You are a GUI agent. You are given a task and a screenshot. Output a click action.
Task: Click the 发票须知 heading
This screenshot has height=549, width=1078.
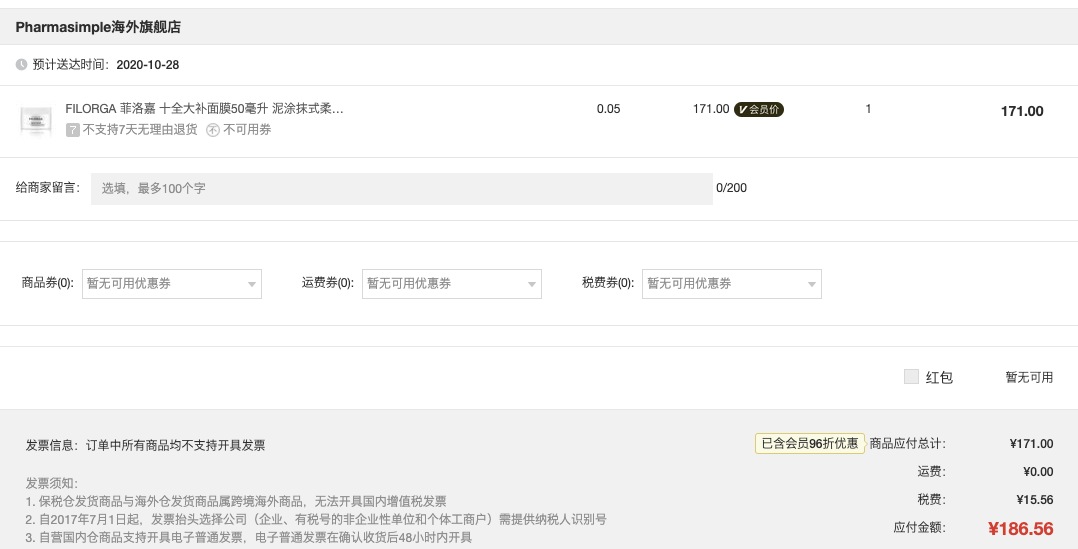pos(52,483)
